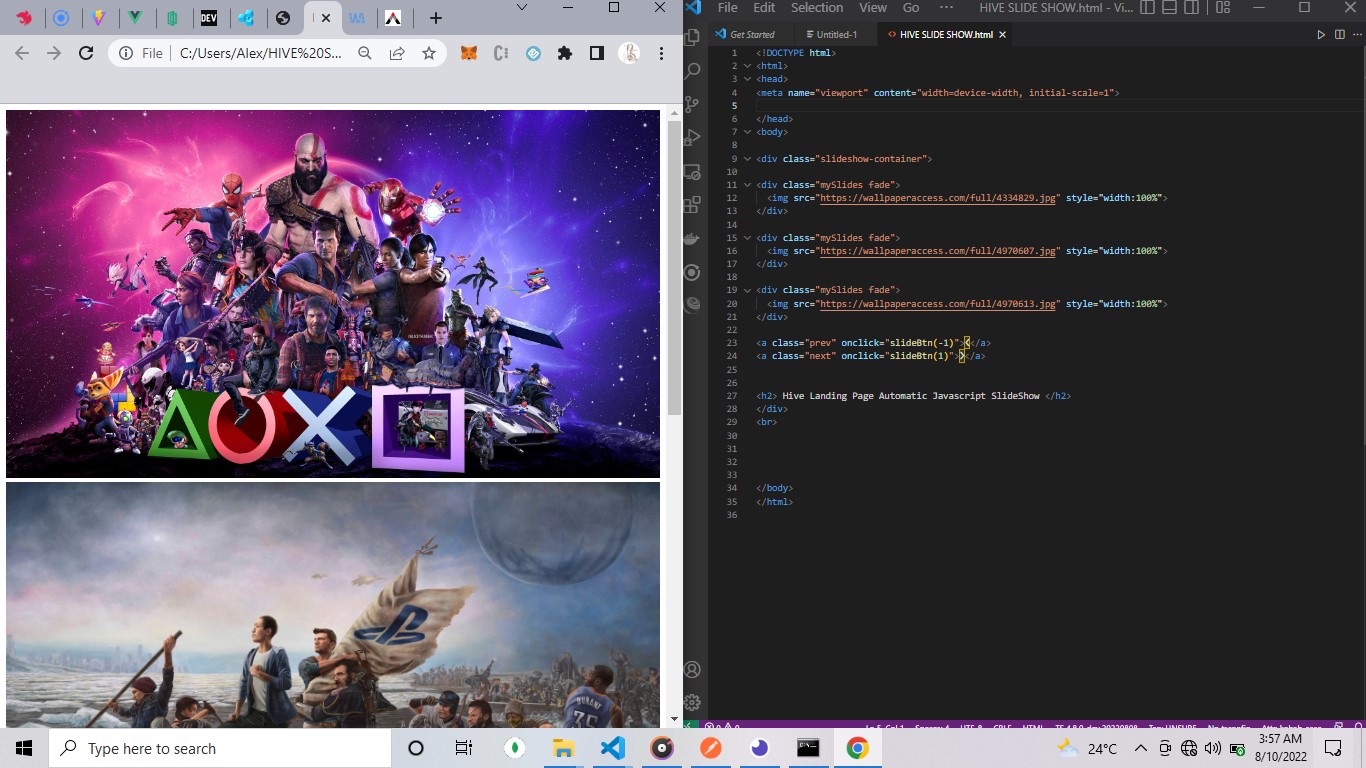Open File Explorer from the taskbar
Image resolution: width=1366 pixels, height=768 pixels.
tap(563, 748)
